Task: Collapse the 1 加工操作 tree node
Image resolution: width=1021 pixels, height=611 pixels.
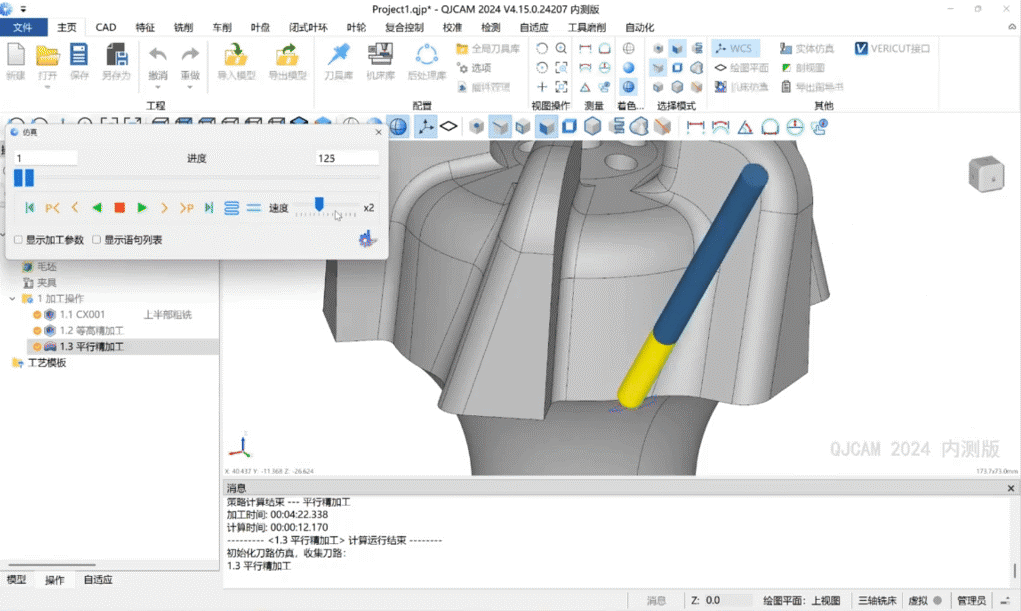Action: coord(13,299)
